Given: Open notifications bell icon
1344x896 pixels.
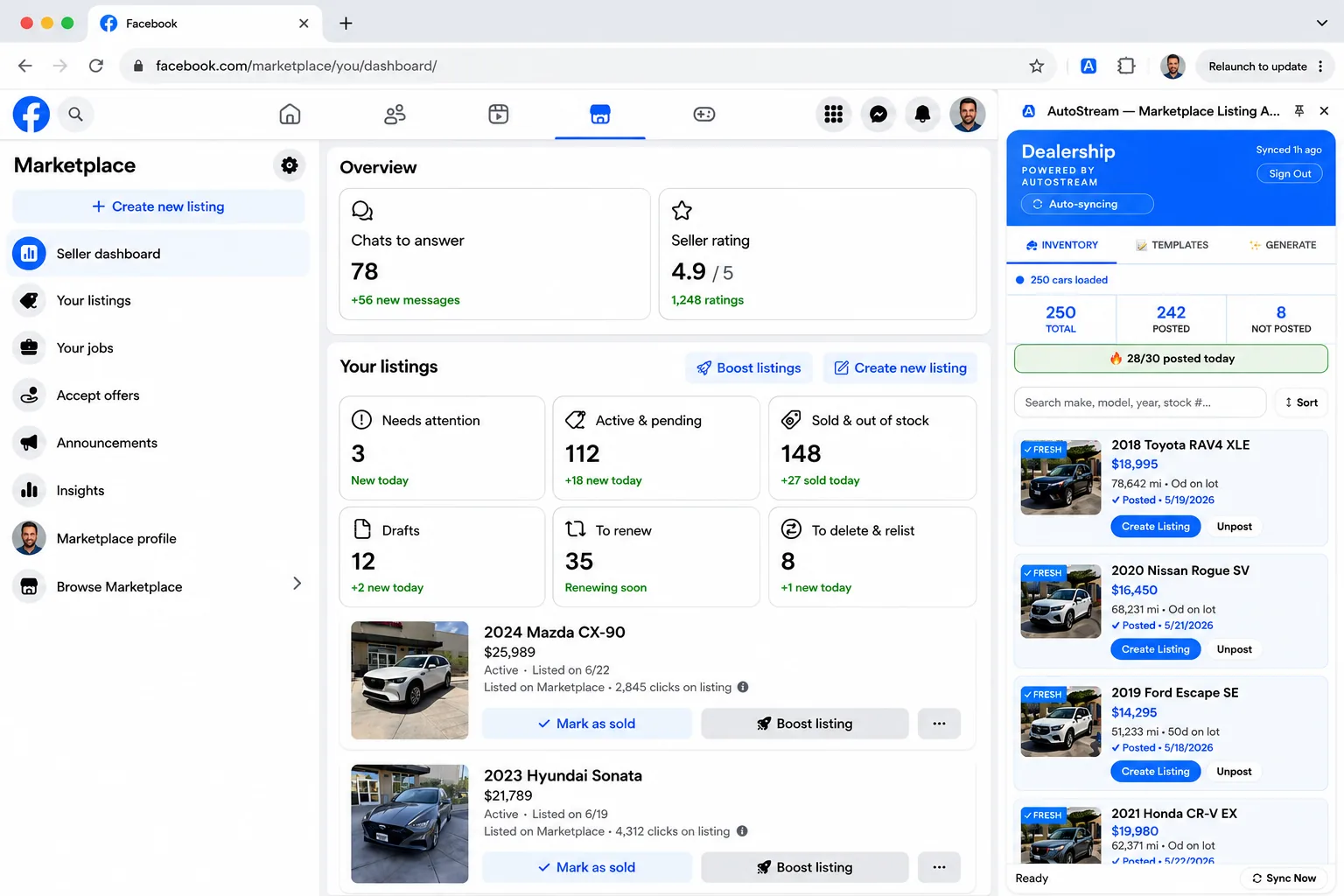Looking at the screenshot, I should click(x=922, y=114).
